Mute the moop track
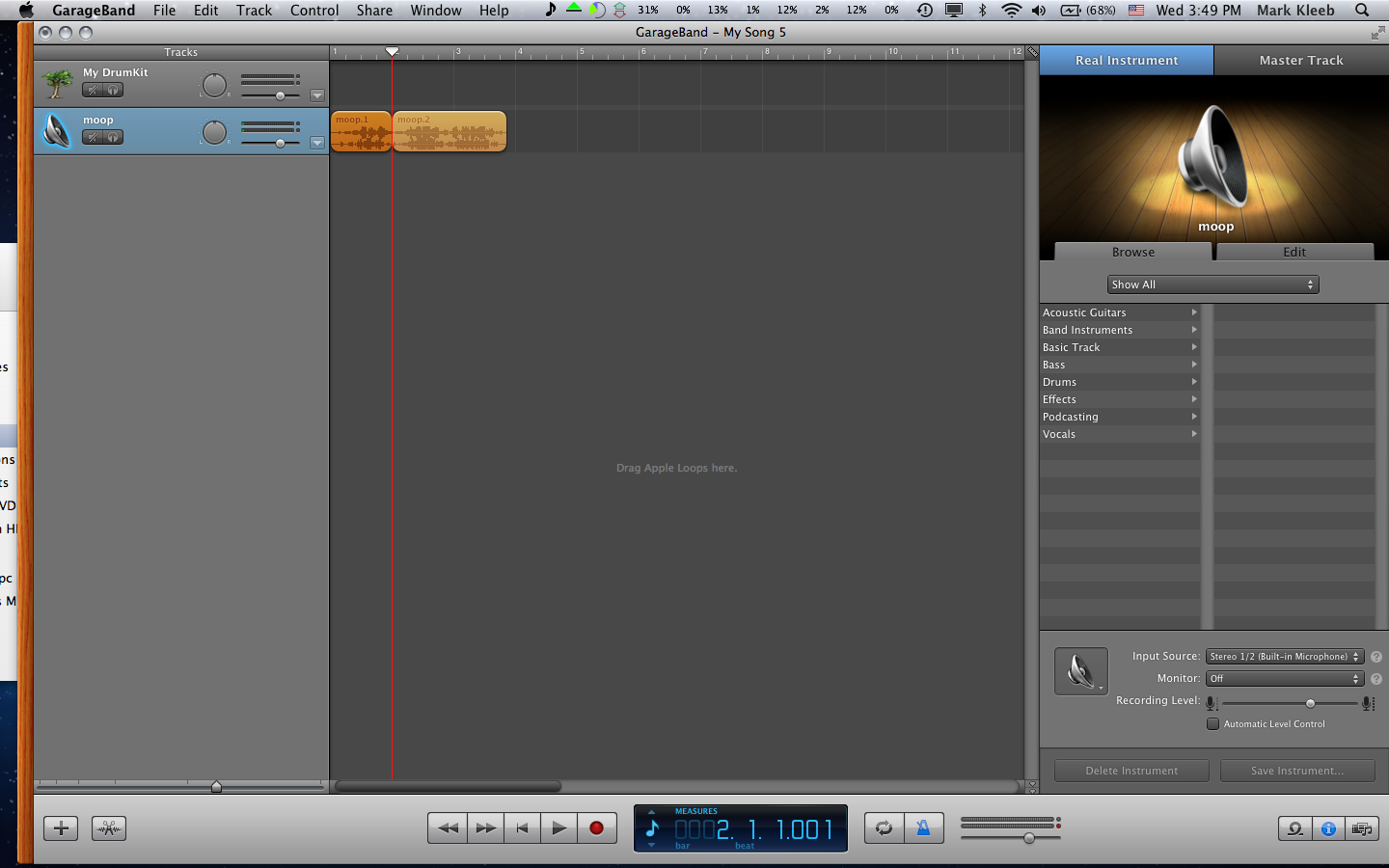This screenshot has width=1389, height=868. [92, 137]
